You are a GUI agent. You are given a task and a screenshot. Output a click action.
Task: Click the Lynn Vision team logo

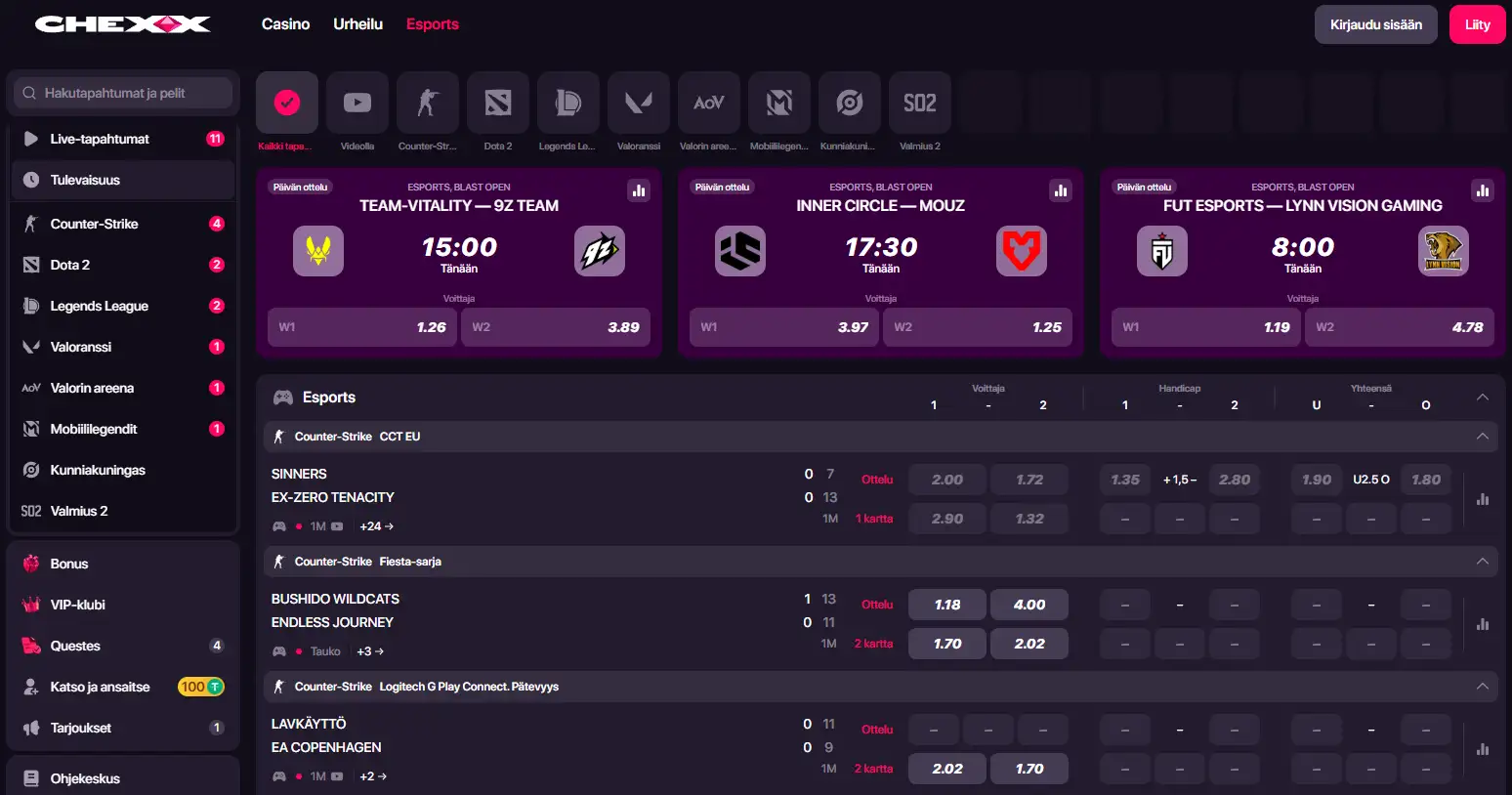tap(1444, 251)
